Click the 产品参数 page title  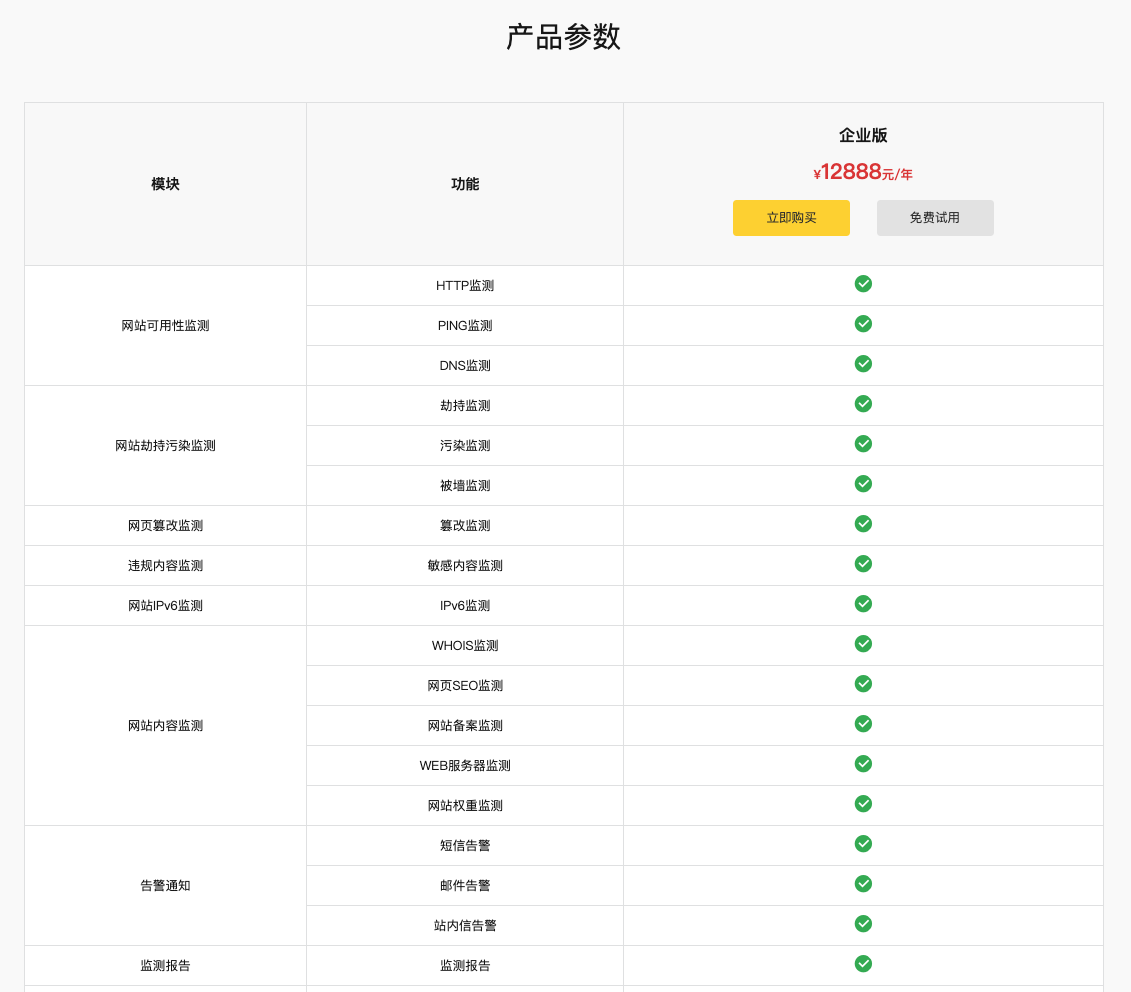pos(564,37)
